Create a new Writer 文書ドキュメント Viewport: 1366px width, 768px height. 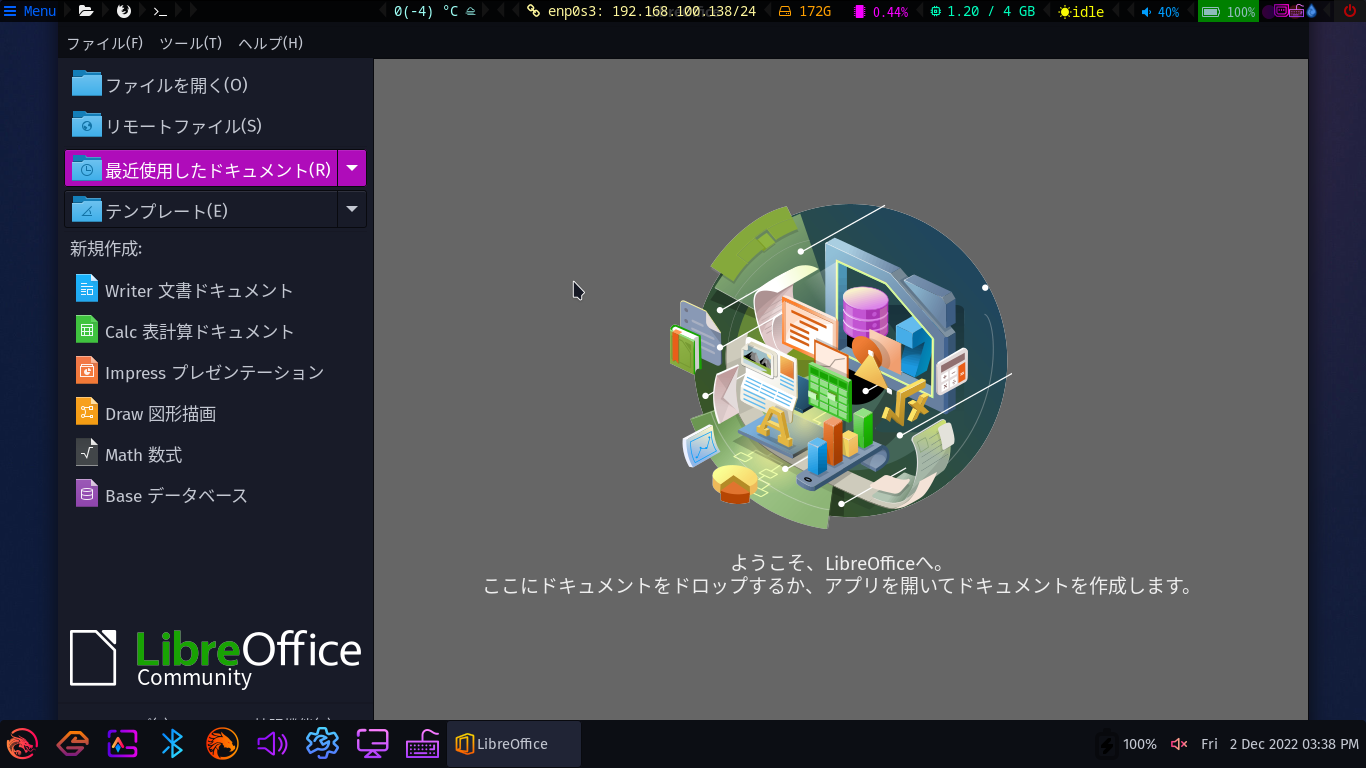[x=215, y=290]
